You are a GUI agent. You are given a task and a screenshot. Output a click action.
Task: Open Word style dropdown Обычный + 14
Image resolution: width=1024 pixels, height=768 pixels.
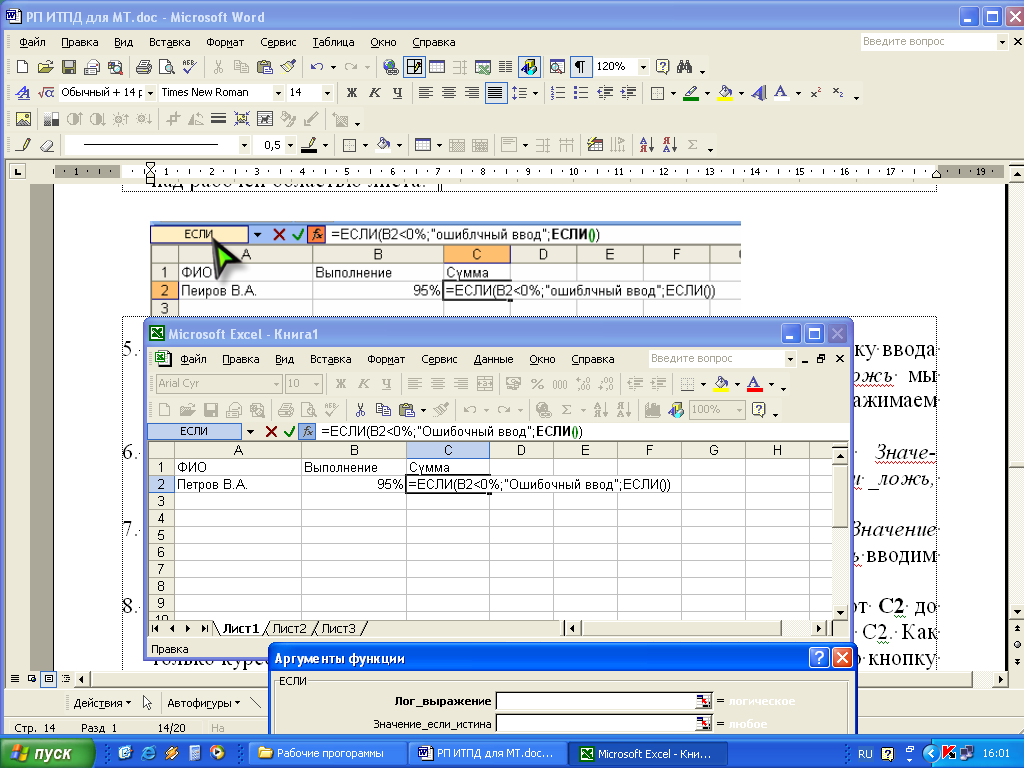point(150,93)
